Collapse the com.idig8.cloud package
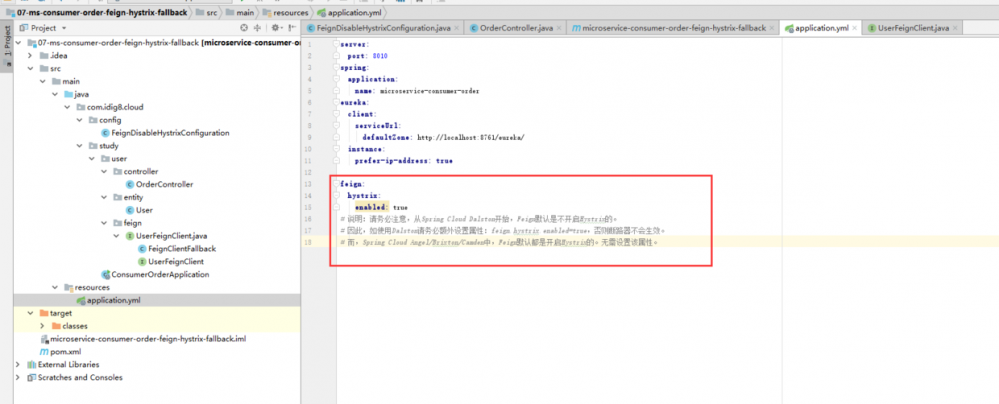This screenshot has height=404, width=999. click(68, 107)
